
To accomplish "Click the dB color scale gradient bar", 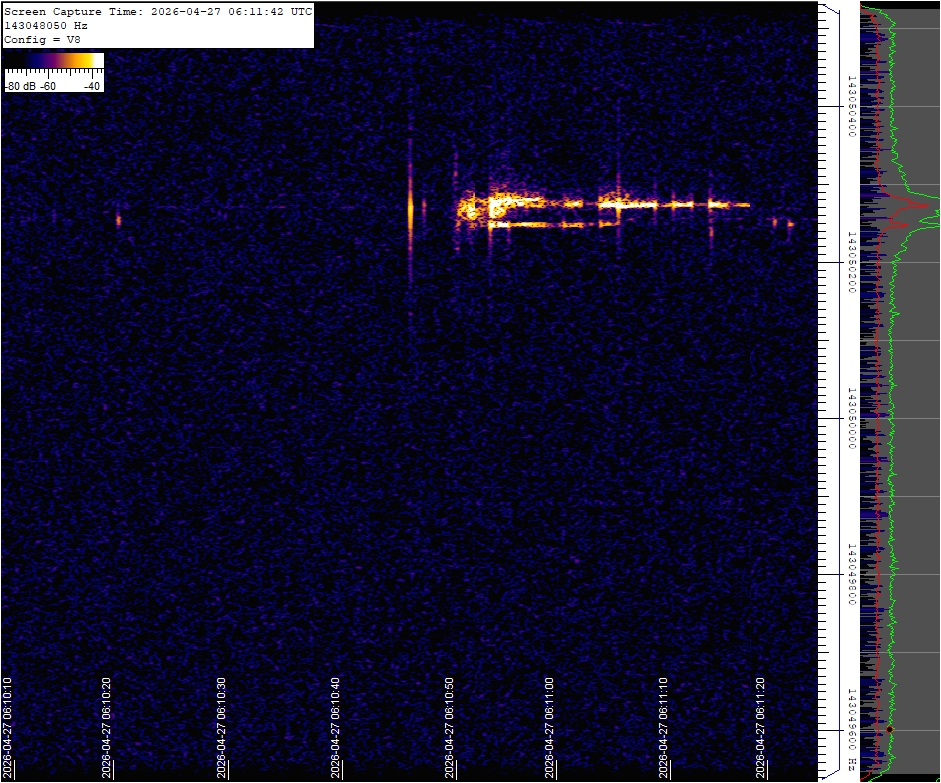I will click(54, 61).
